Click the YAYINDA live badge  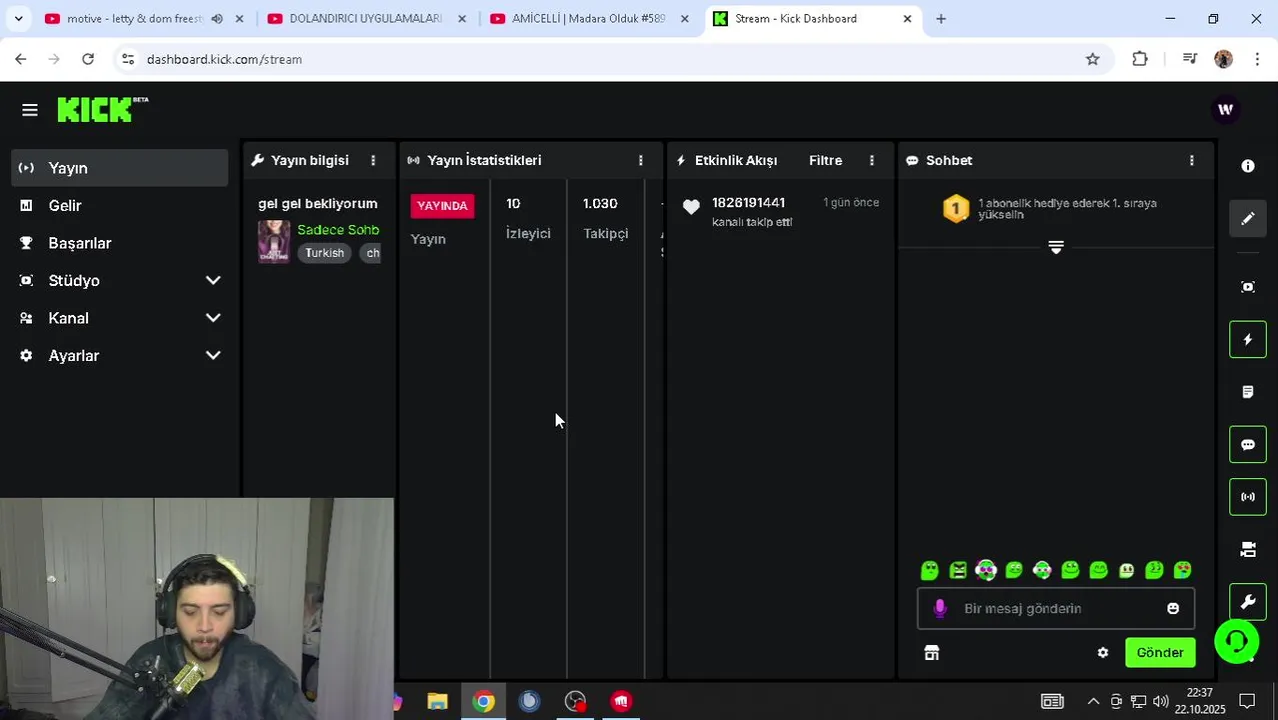pos(442,206)
